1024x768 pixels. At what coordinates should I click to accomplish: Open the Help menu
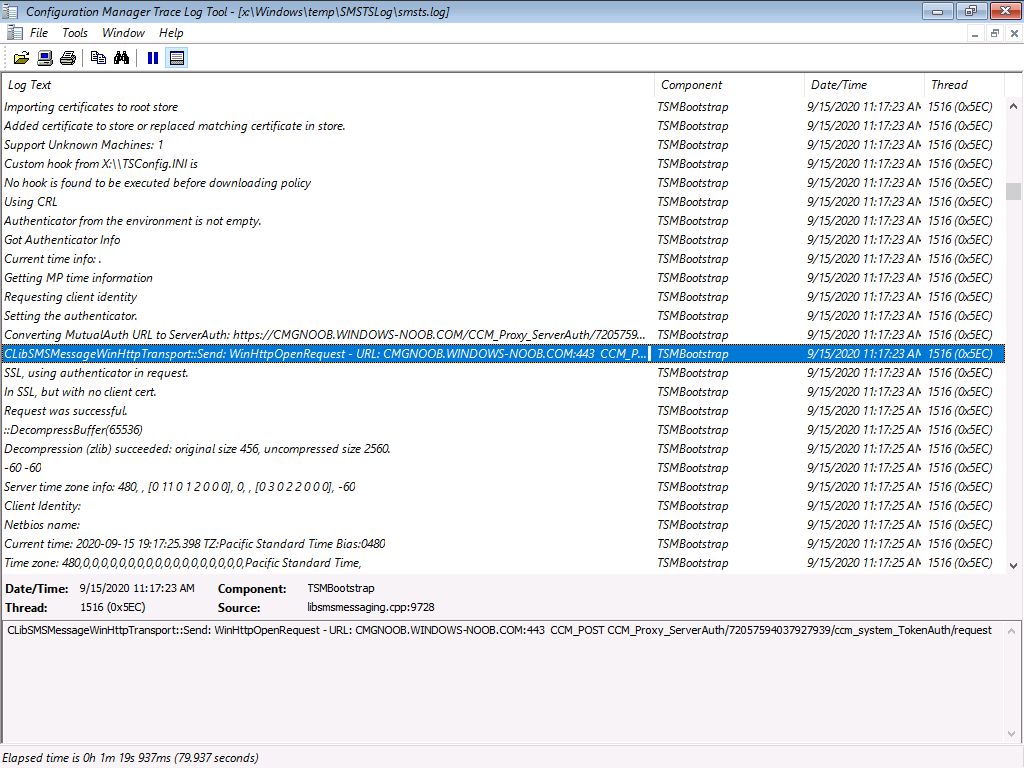171,33
